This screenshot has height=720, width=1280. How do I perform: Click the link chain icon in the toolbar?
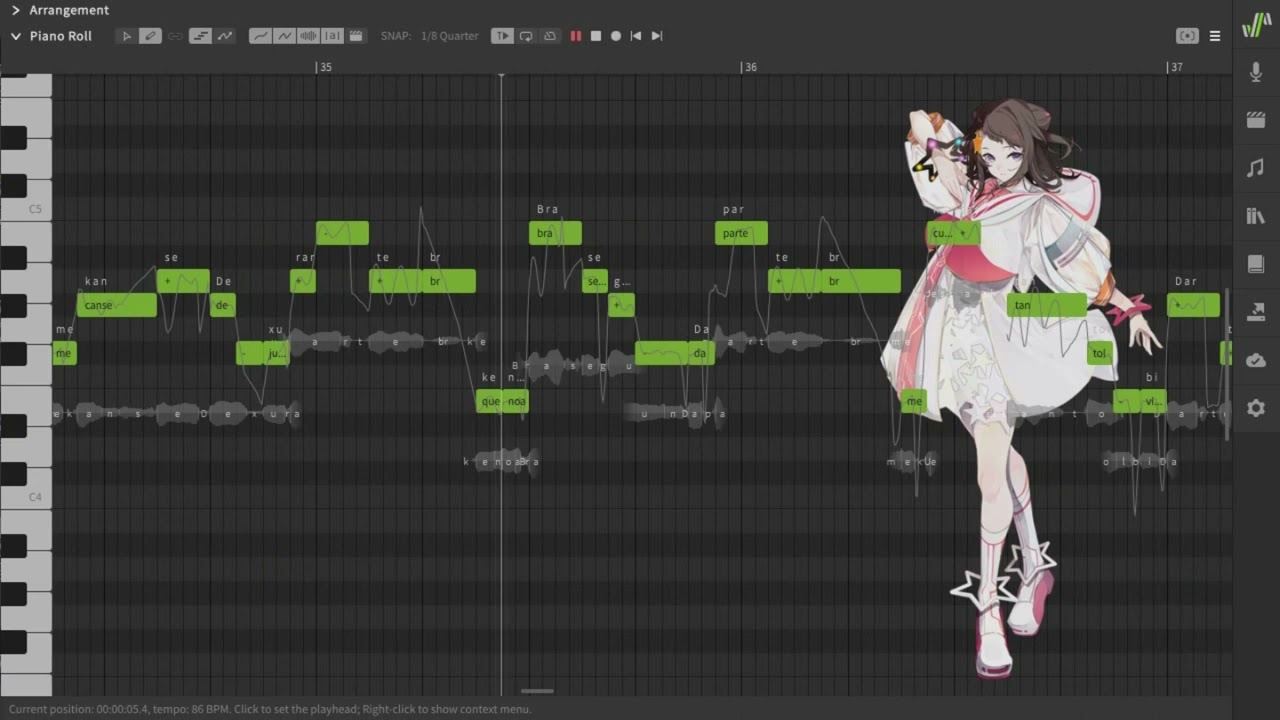coord(175,36)
